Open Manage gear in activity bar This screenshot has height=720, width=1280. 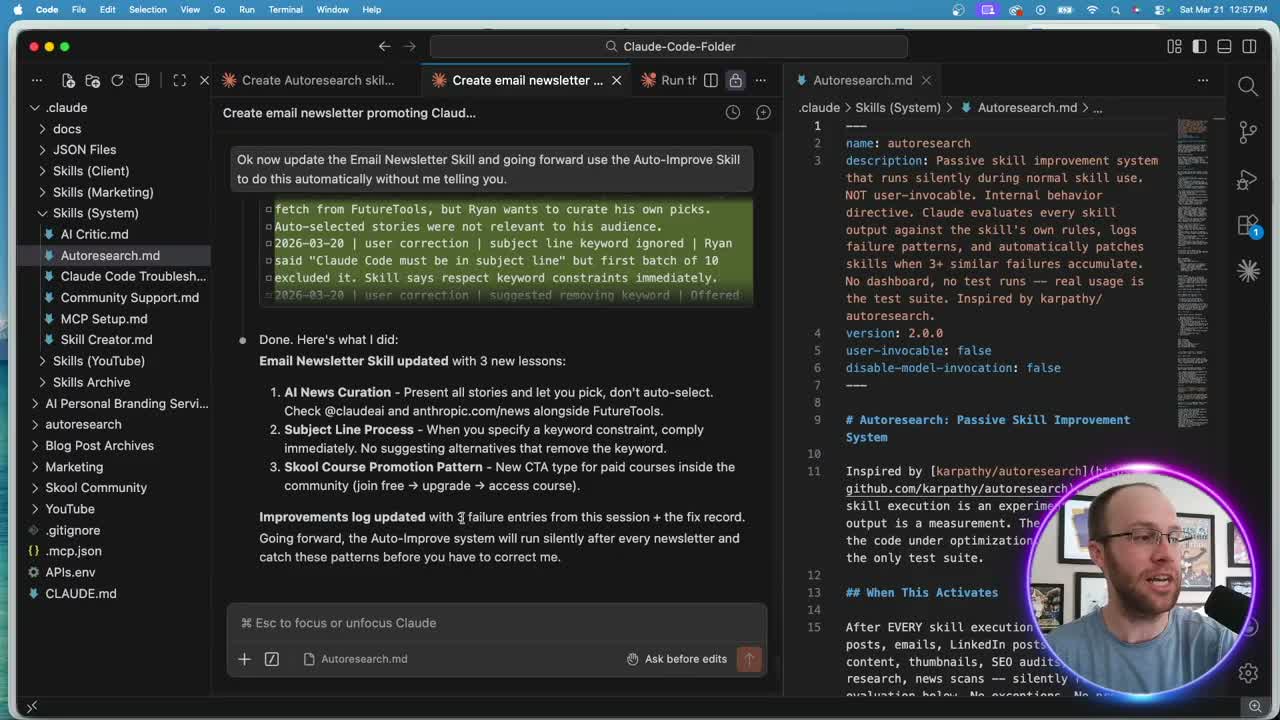pos(1248,673)
